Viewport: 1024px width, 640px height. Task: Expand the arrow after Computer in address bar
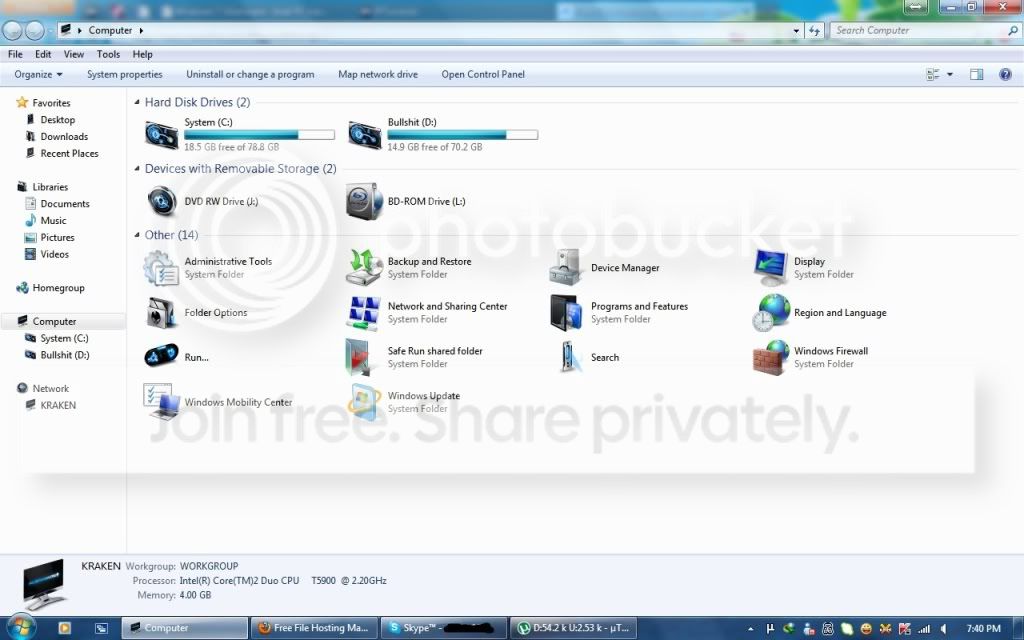click(141, 30)
